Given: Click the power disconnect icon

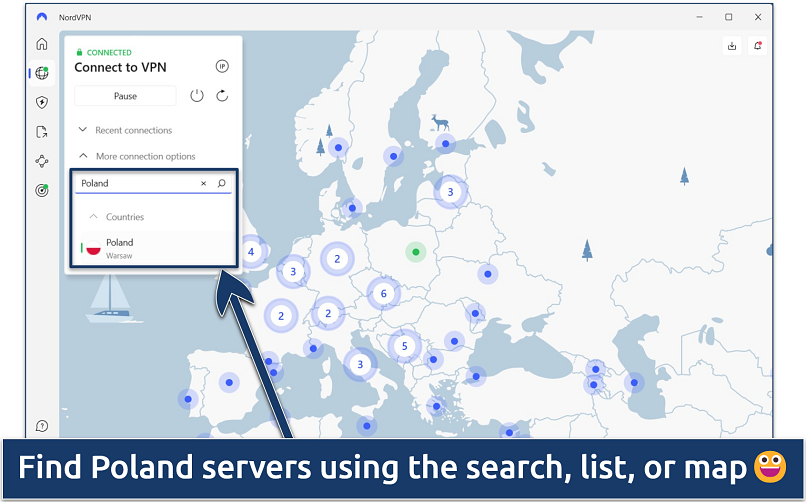Looking at the screenshot, I should [x=197, y=96].
